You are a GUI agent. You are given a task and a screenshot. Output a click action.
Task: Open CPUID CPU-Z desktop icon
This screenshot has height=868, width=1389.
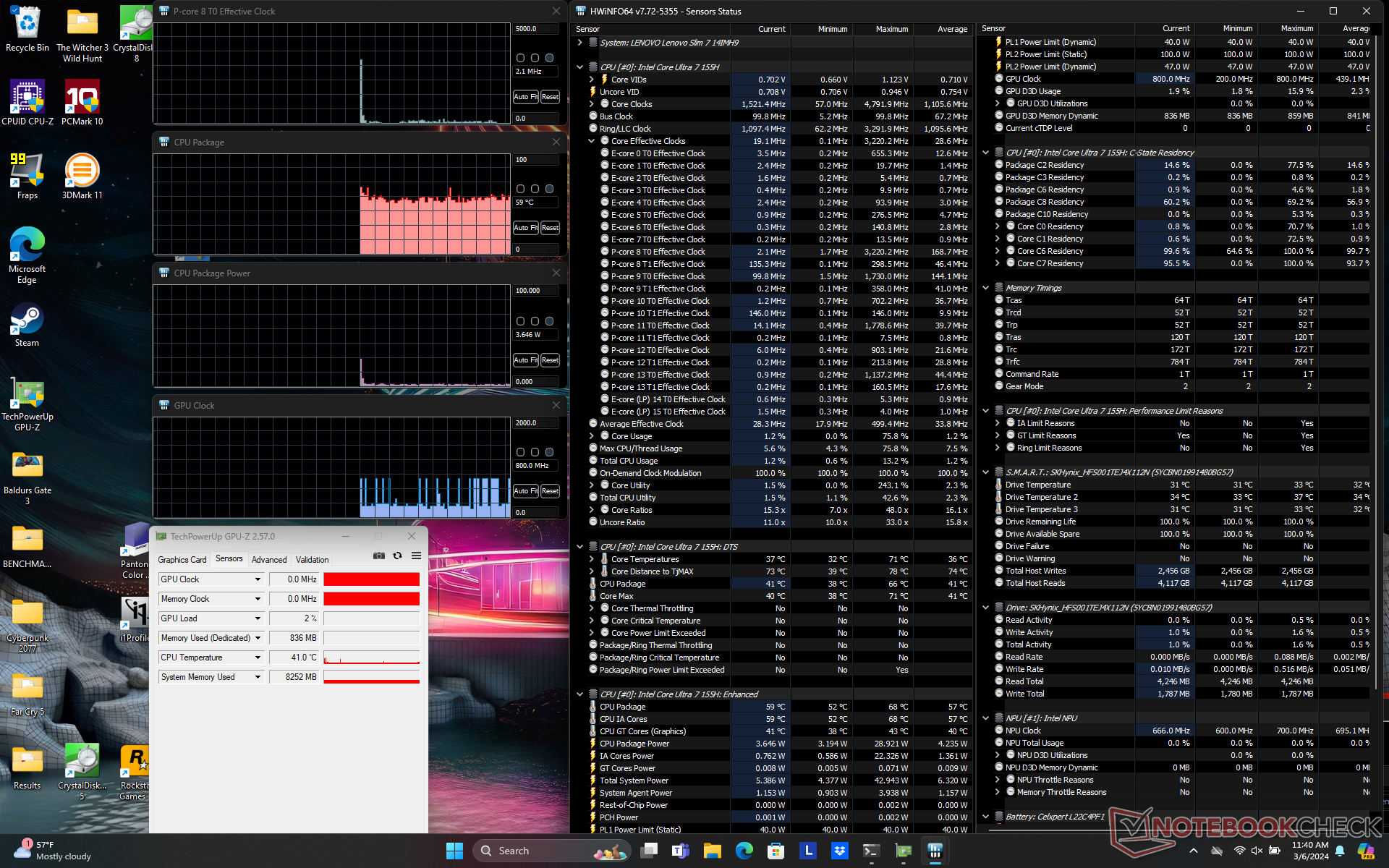click(27, 103)
